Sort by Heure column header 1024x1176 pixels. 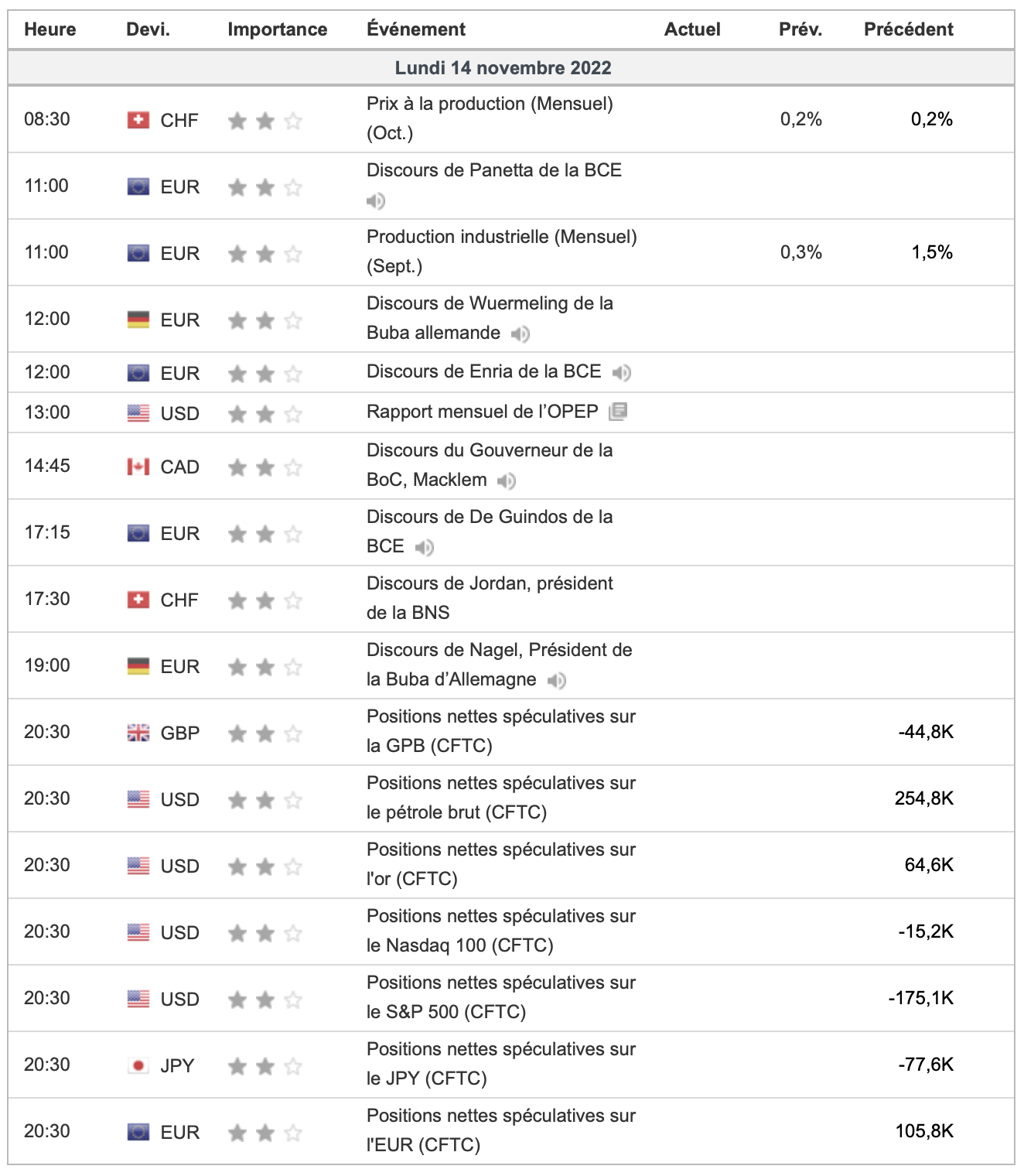(50, 29)
